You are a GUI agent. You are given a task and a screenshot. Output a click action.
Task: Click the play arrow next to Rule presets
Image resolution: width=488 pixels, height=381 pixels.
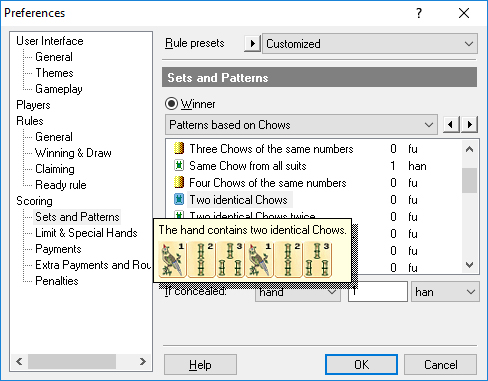pyautogui.click(x=252, y=43)
